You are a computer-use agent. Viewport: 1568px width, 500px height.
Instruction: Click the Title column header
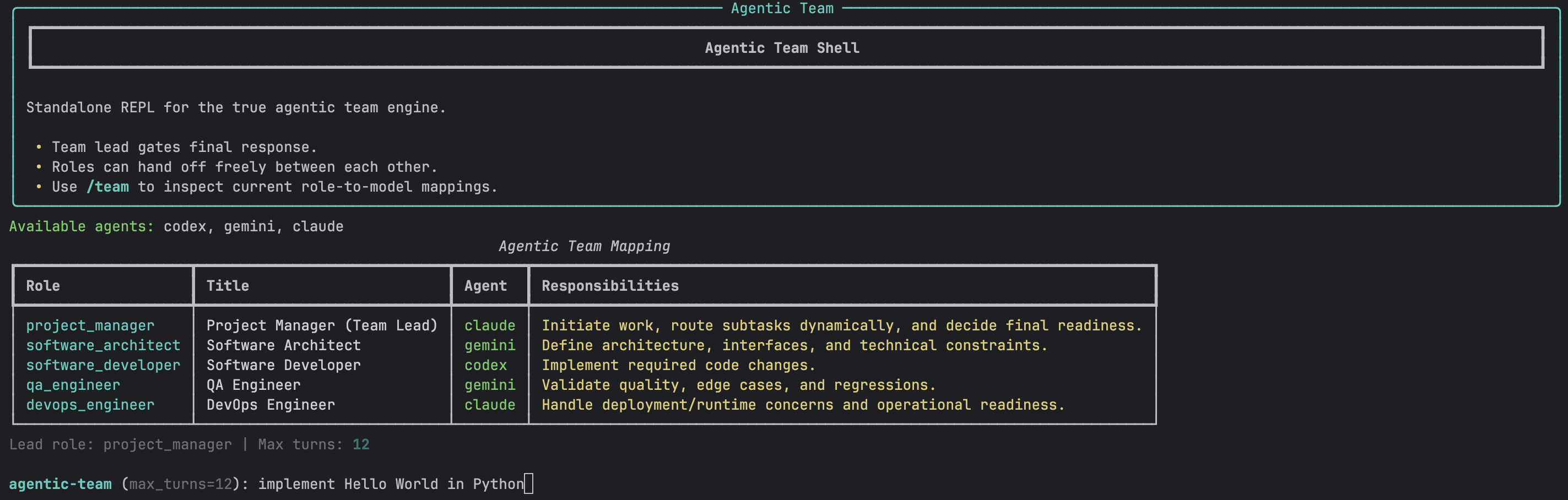(x=228, y=286)
